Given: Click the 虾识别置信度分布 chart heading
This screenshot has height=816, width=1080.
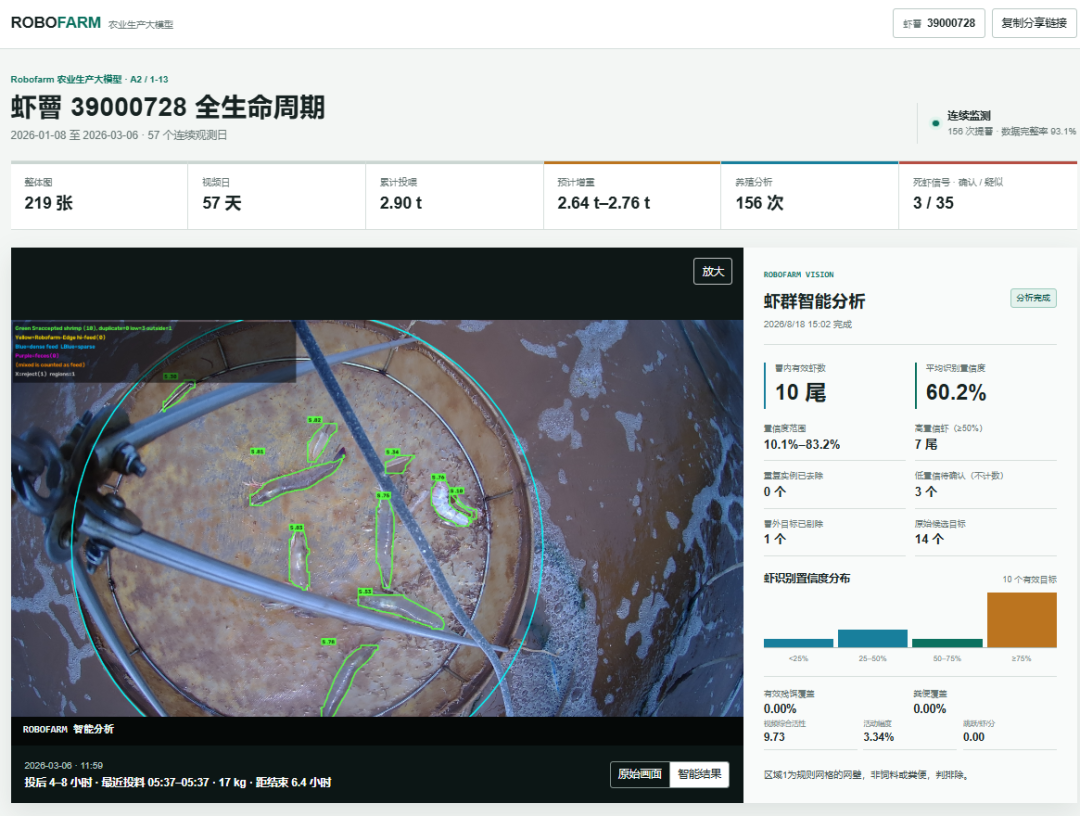Looking at the screenshot, I should click(807, 578).
